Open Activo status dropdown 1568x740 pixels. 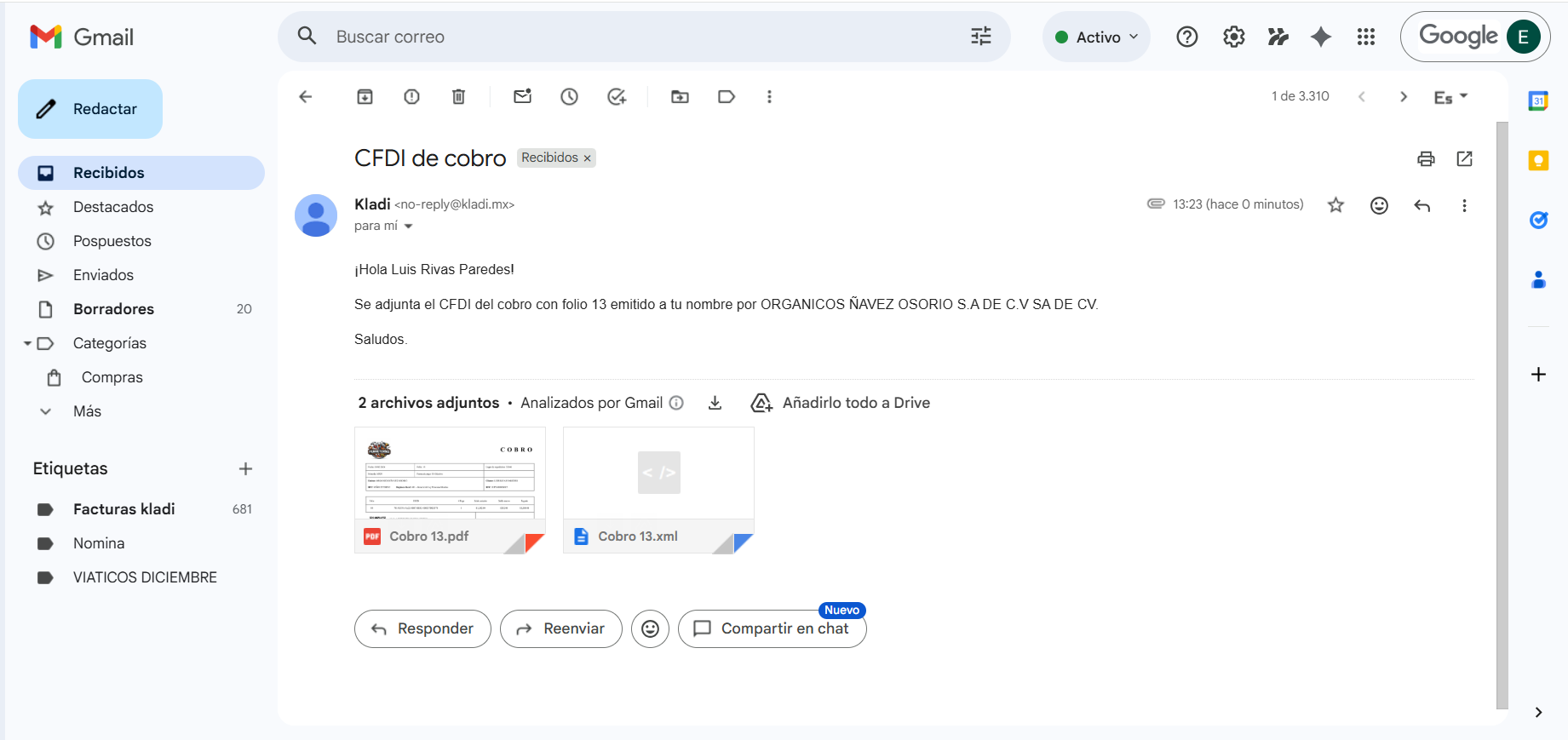1096,37
